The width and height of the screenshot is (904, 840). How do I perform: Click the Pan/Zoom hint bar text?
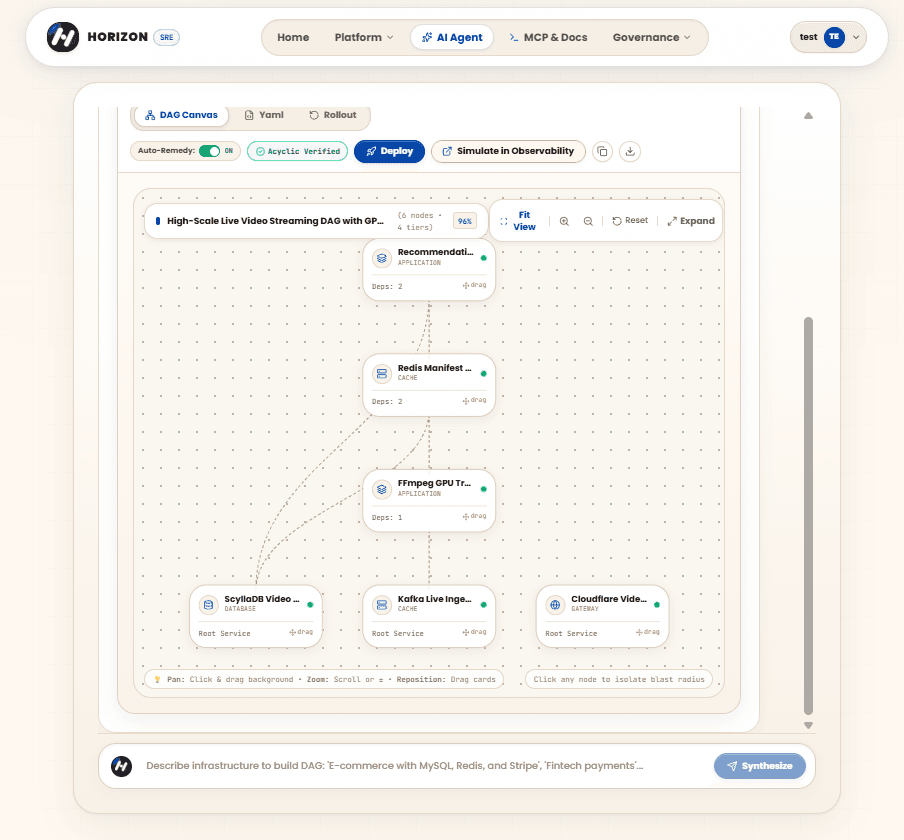point(325,680)
